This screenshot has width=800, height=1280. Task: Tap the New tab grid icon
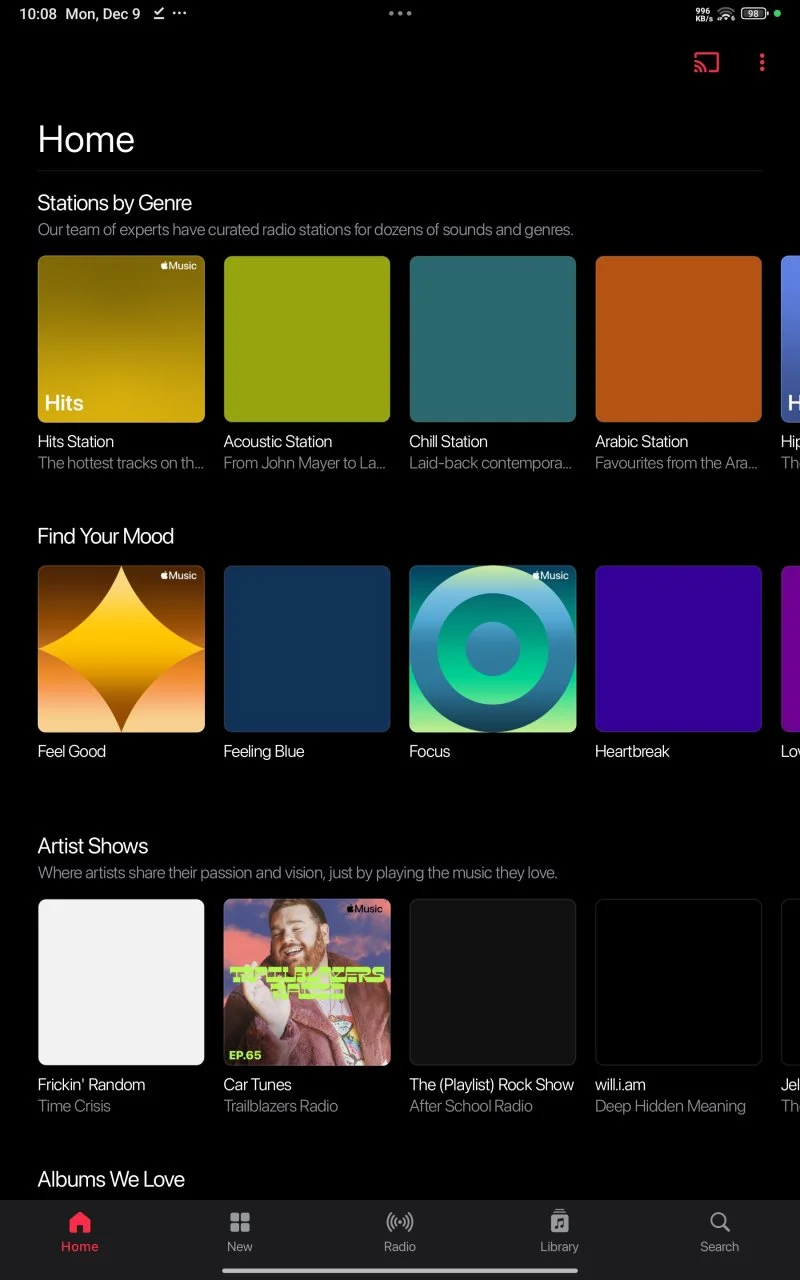[x=240, y=1222]
